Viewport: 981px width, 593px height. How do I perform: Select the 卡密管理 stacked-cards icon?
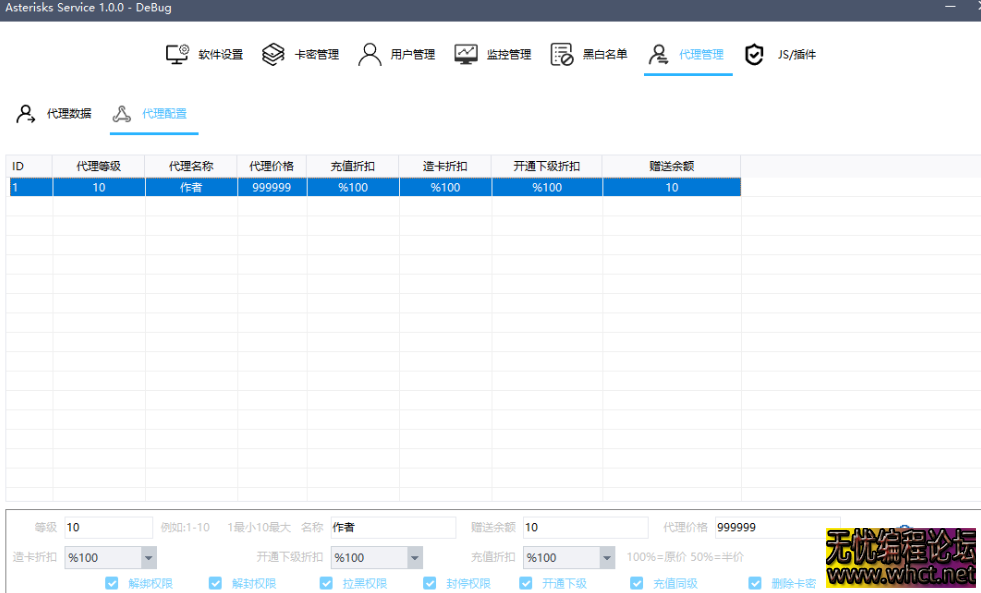point(271,52)
